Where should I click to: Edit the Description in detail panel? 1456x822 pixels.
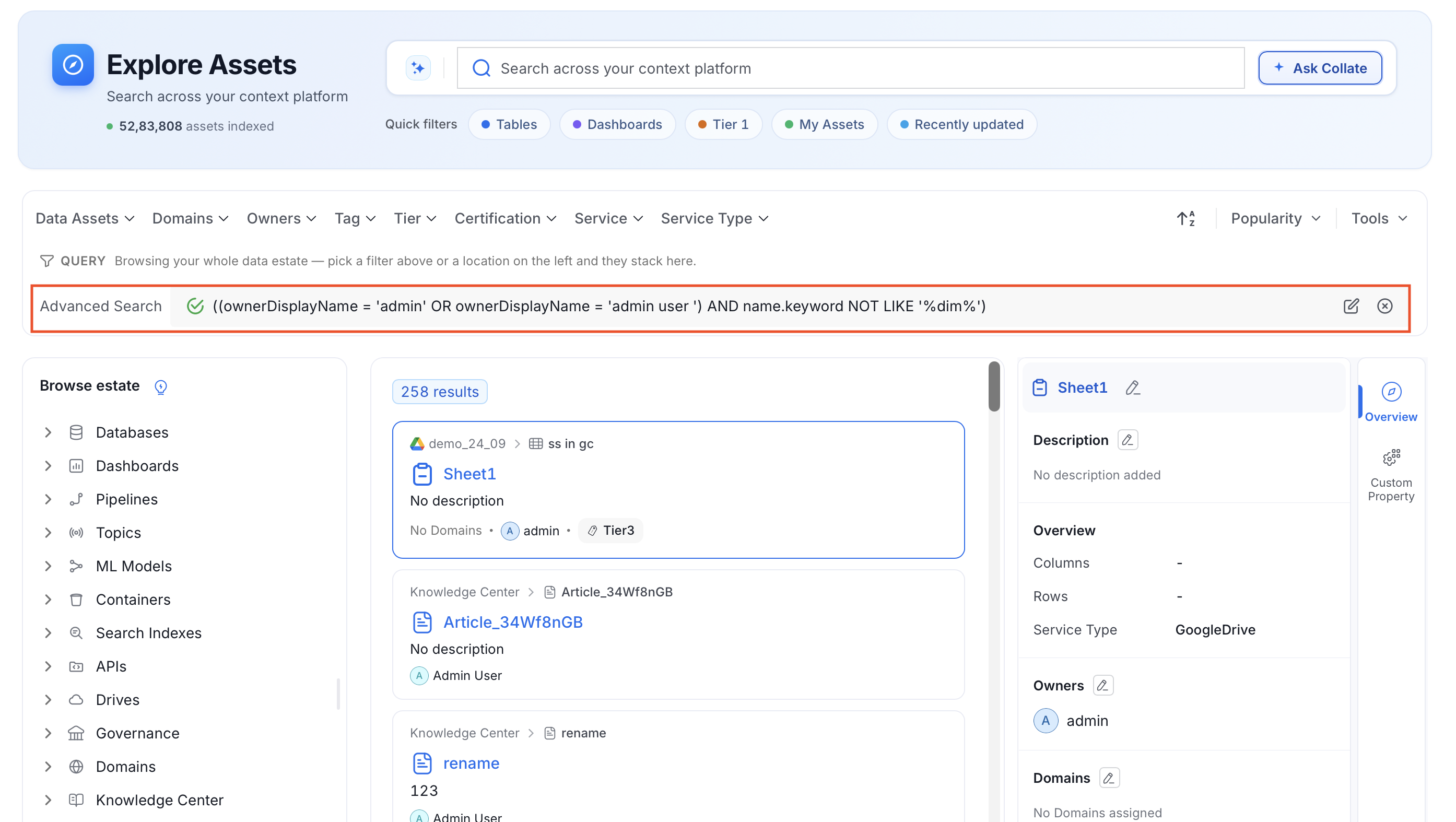pyautogui.click(x=1127, y=440)
